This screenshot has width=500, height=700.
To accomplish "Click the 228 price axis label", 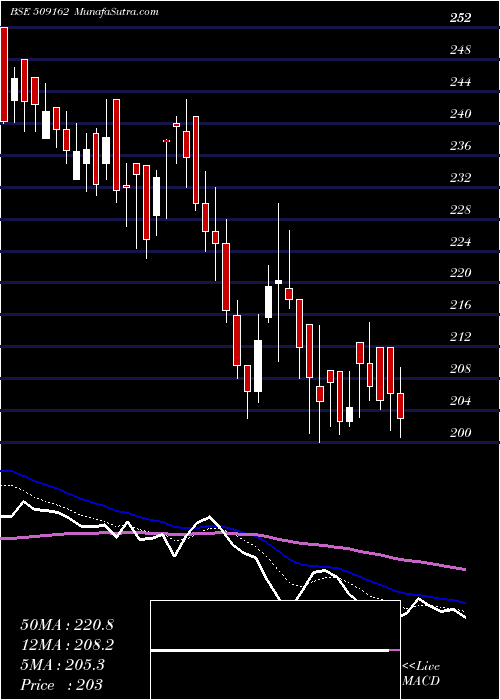I will point(460,210).
